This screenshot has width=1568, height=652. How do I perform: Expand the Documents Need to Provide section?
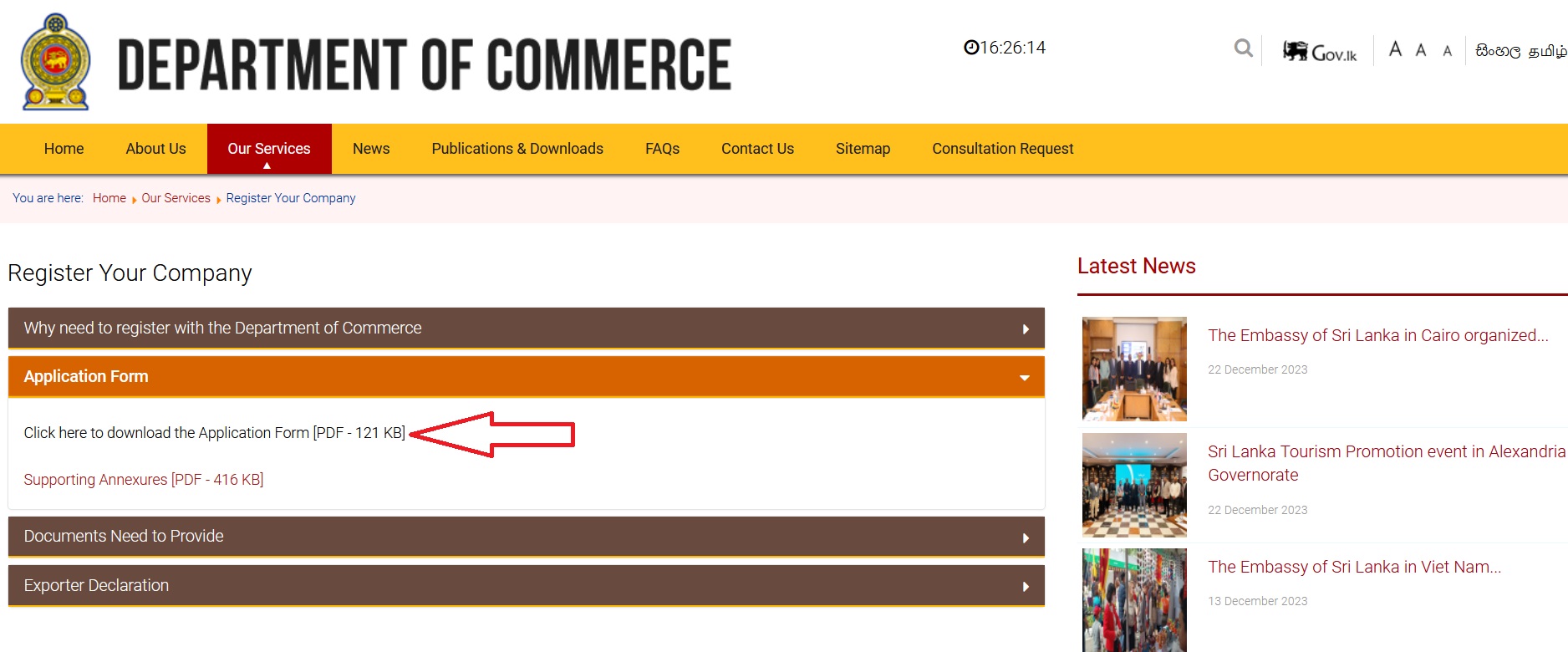[x=527, y=536]
